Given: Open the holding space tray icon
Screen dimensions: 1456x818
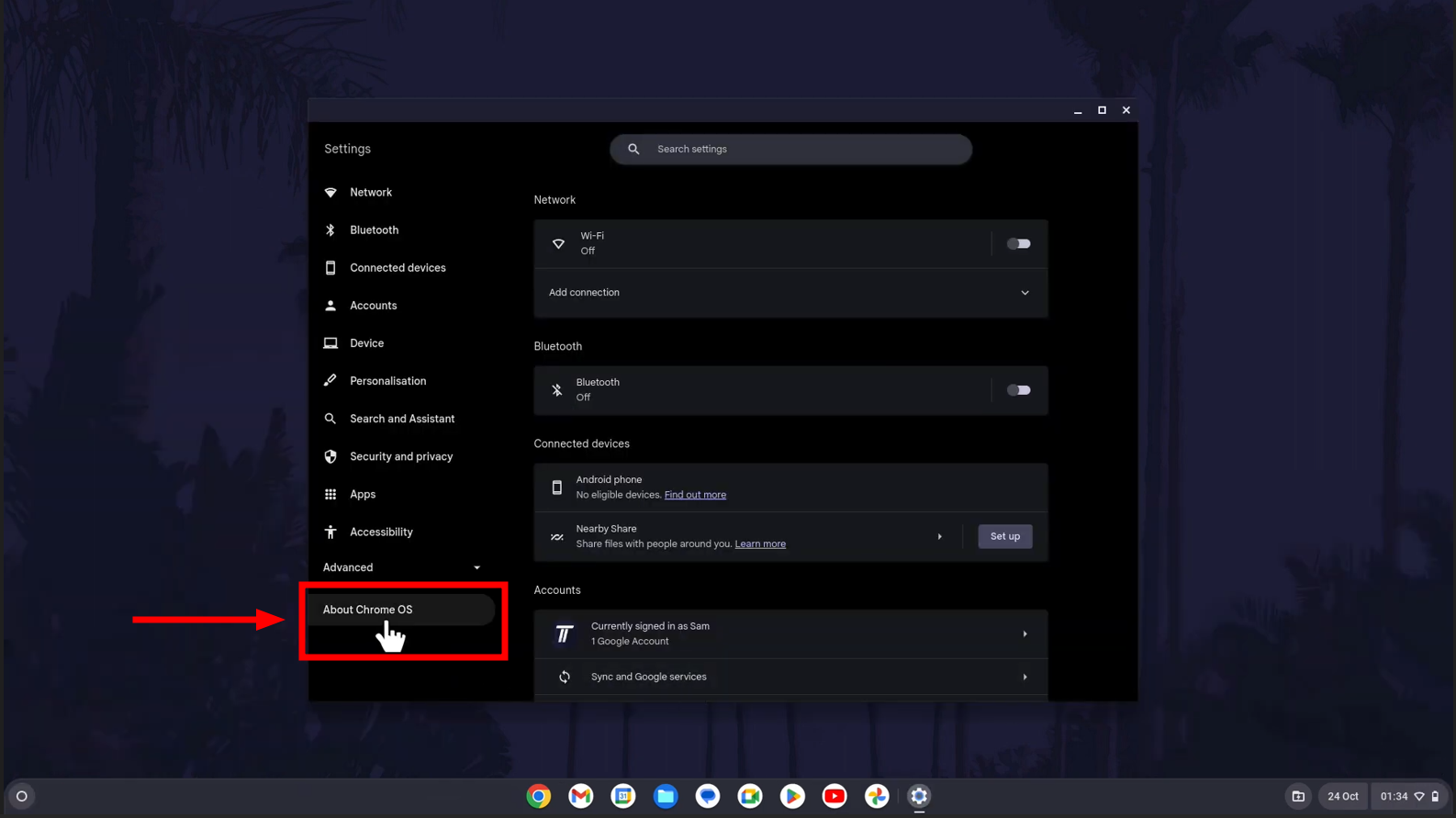Looking at the screenshot, I should [1298, 796].
